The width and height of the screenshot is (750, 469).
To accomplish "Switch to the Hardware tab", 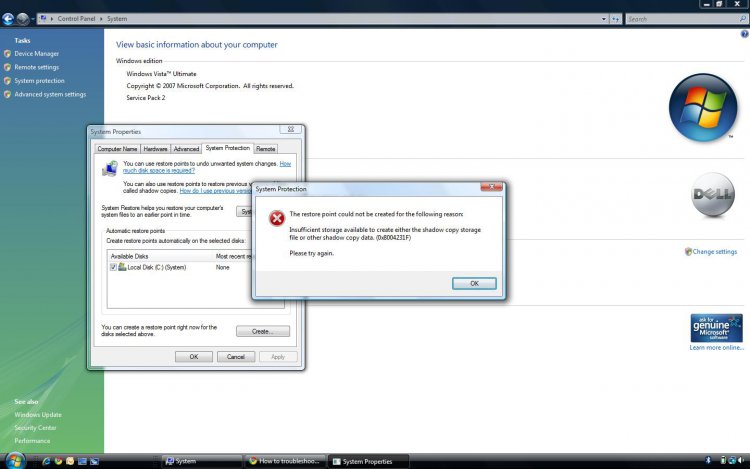I will coord(155,149).
